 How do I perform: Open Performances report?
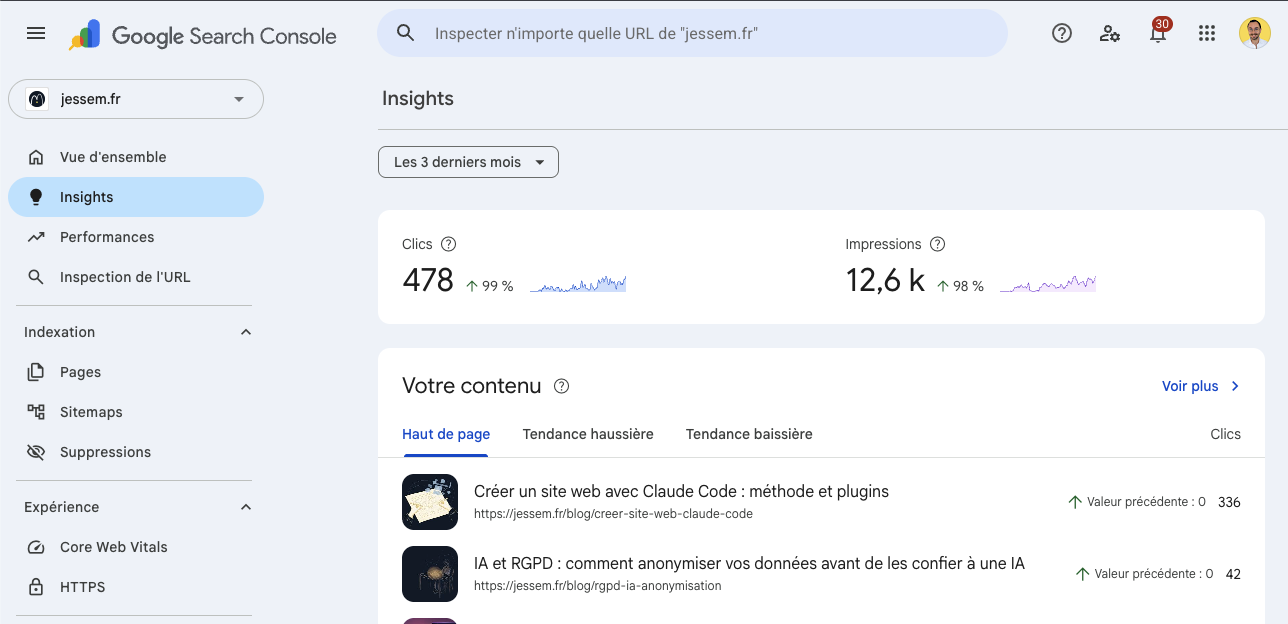pos(136,237)
